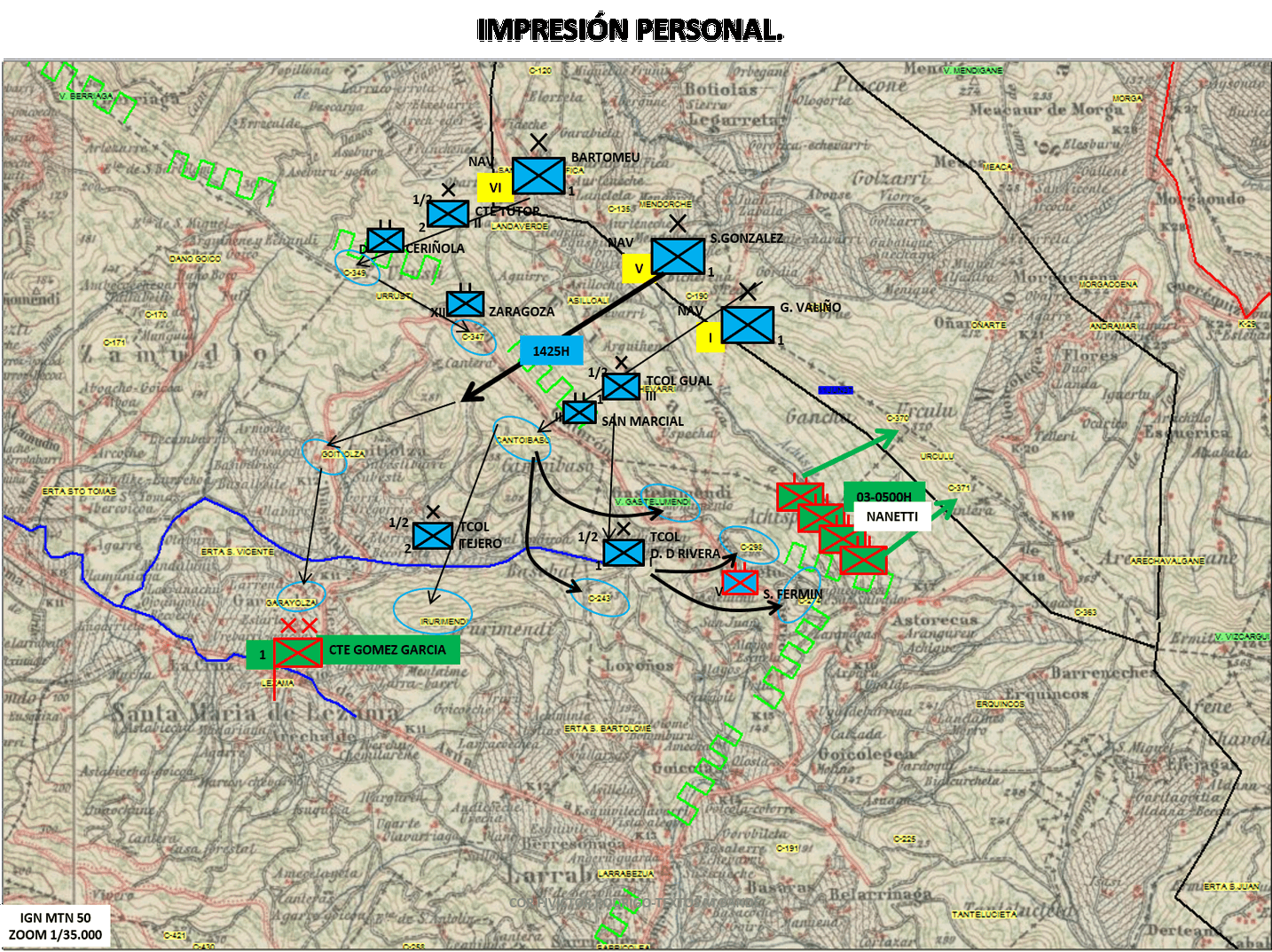
Task: Select the OÑARTE yellow label
Action: pyautogui.click(x=988, y=325)
